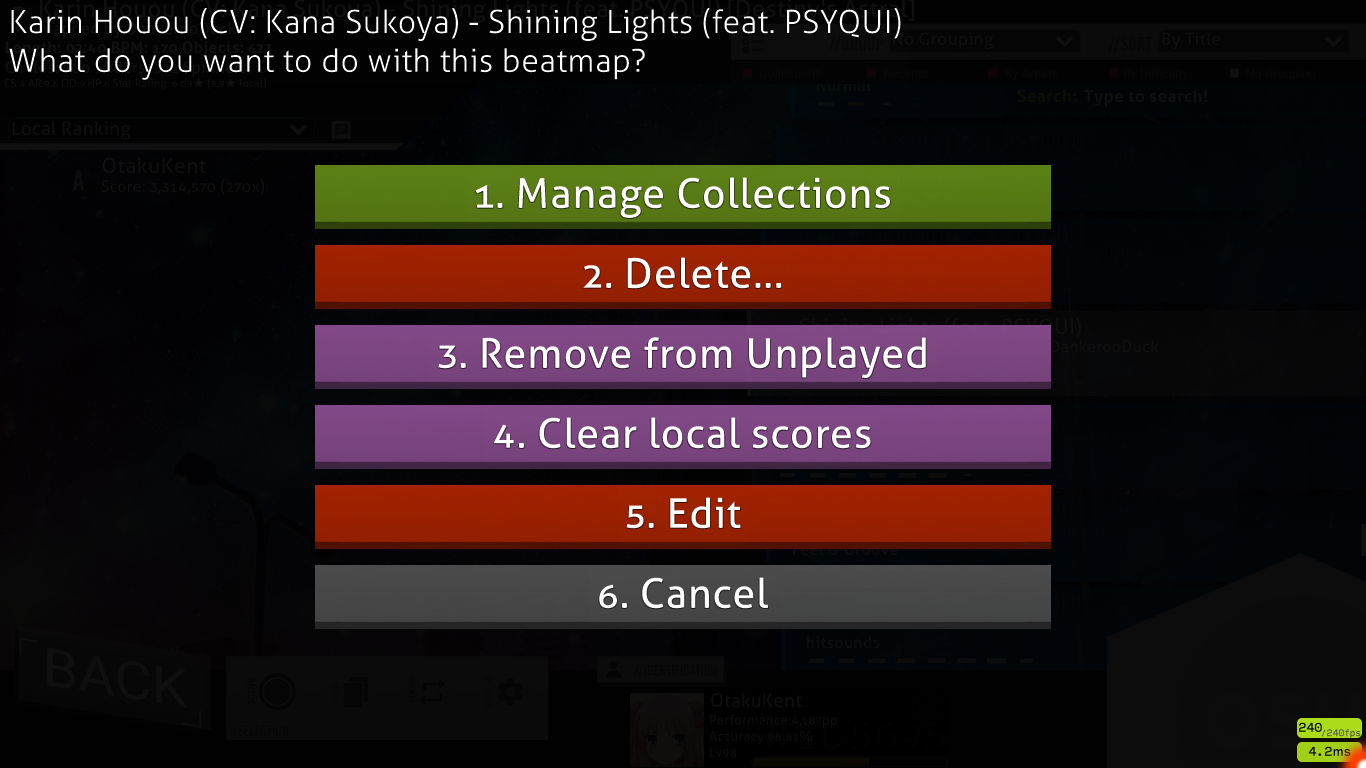The image size is (1366, 768).
Task: Choose the Delete... option
Action: click(683, 276)
